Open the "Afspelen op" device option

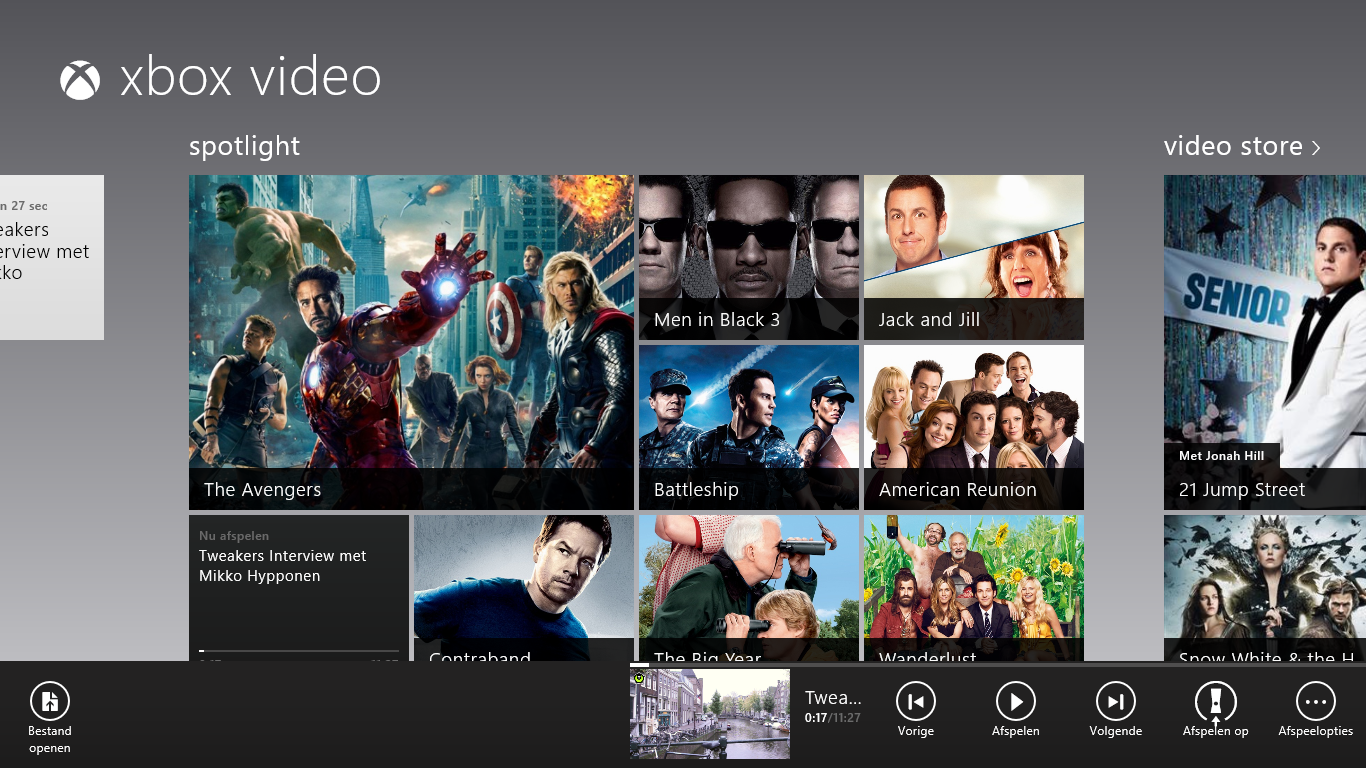(x=1216, y=711)
